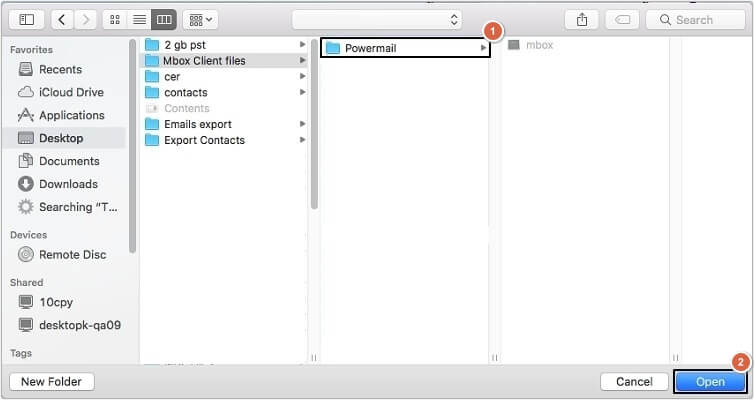Expand the 'cer' folder arrow
The image size is (755, 401).
coord(302,76)
